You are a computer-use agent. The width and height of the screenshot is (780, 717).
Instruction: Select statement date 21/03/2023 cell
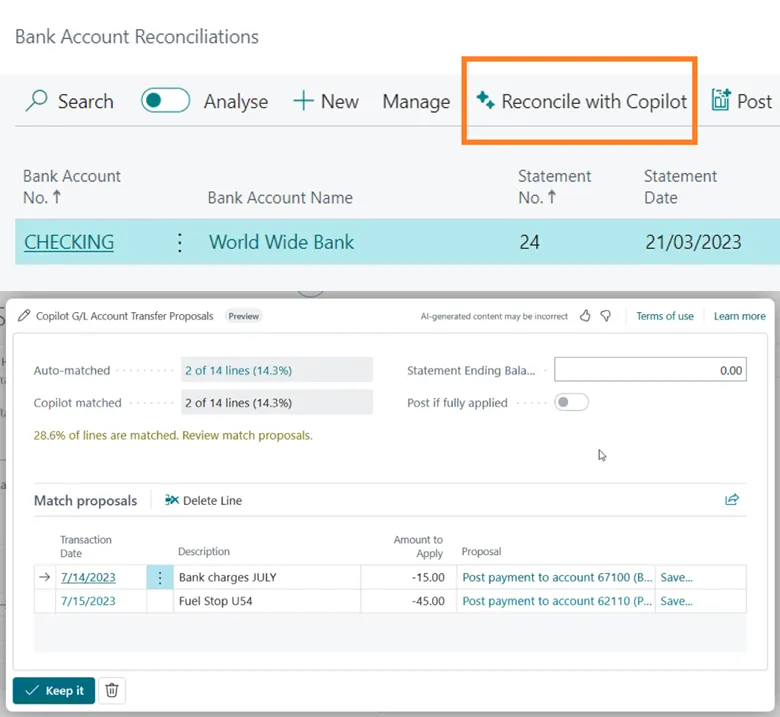693,242
